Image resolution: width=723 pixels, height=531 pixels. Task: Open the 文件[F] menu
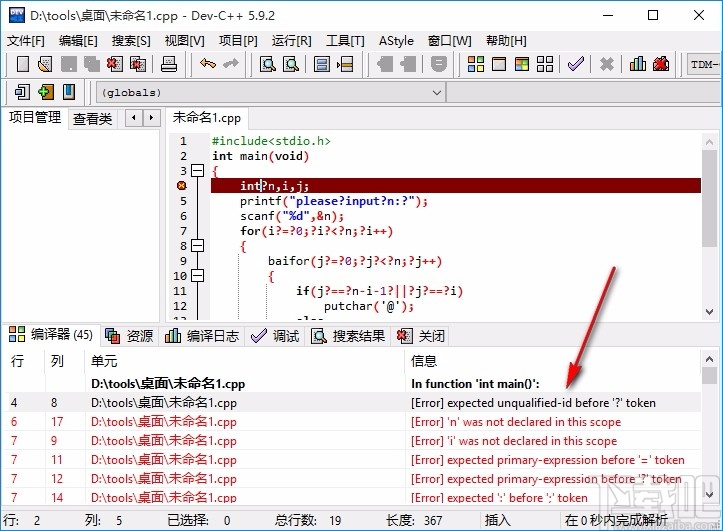pyautogui.click(x=26, y=41)
